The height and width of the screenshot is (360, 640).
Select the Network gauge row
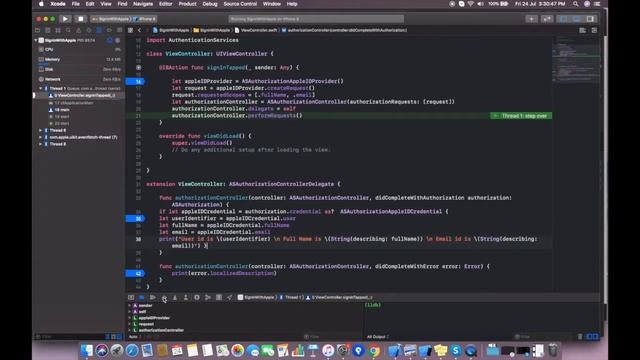tap(80, 79)
